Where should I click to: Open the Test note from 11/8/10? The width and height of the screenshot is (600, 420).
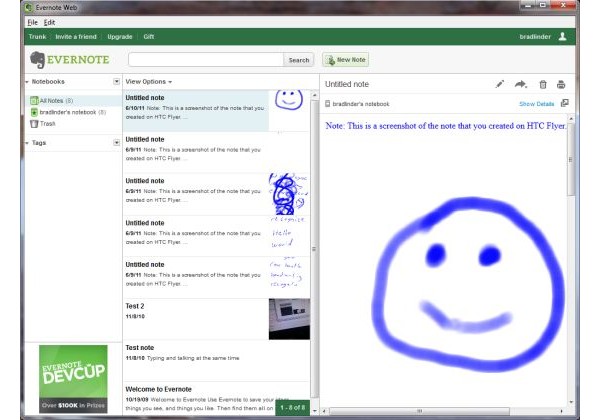216,361
